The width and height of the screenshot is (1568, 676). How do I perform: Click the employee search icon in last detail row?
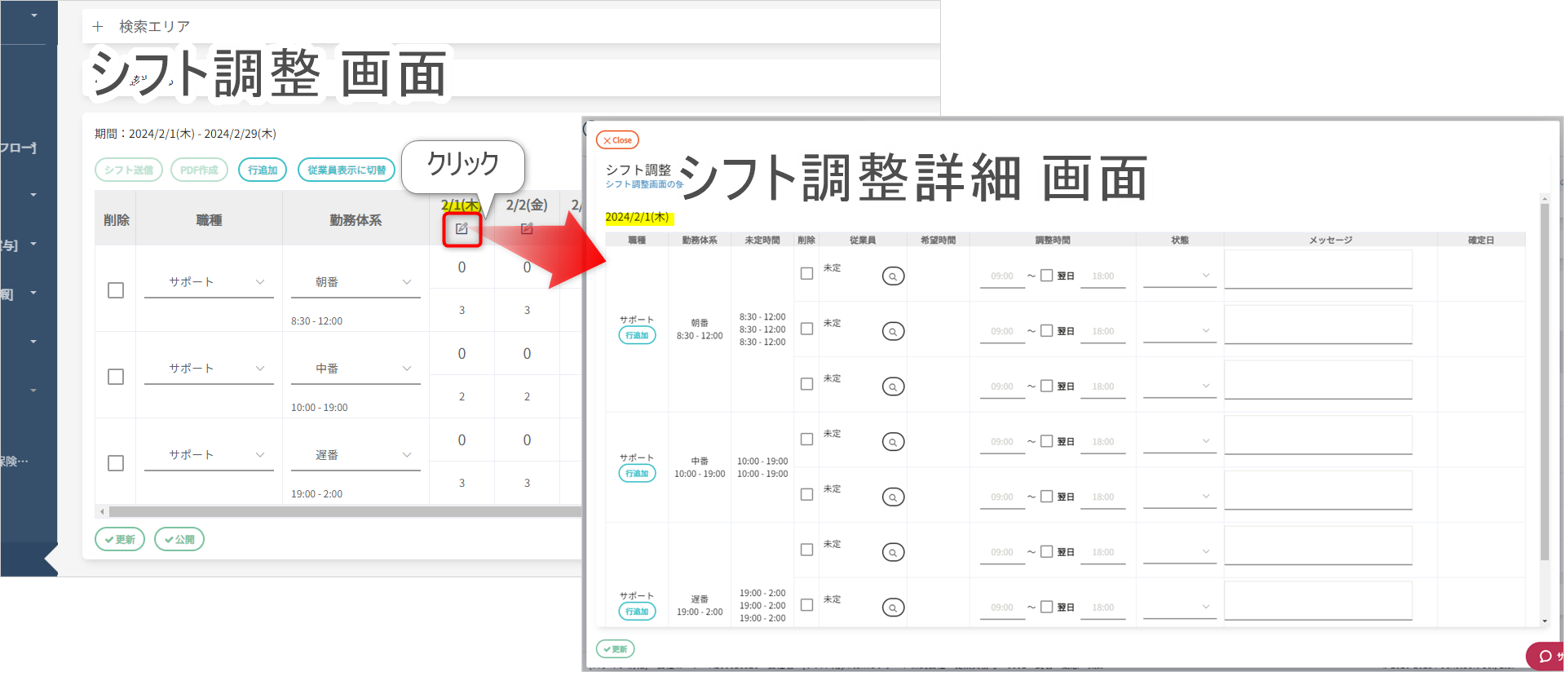pyautogui.click(x=893, y=608)
